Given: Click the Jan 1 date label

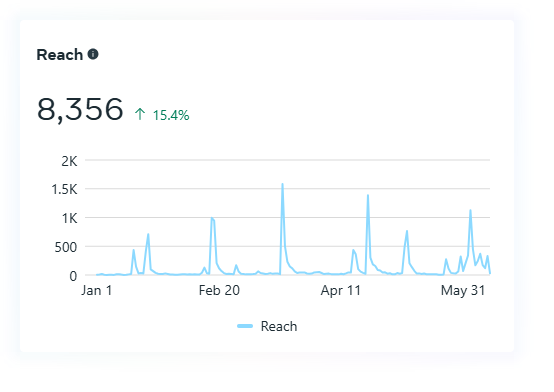Looking at the screenshot, I should click(96, 290).
